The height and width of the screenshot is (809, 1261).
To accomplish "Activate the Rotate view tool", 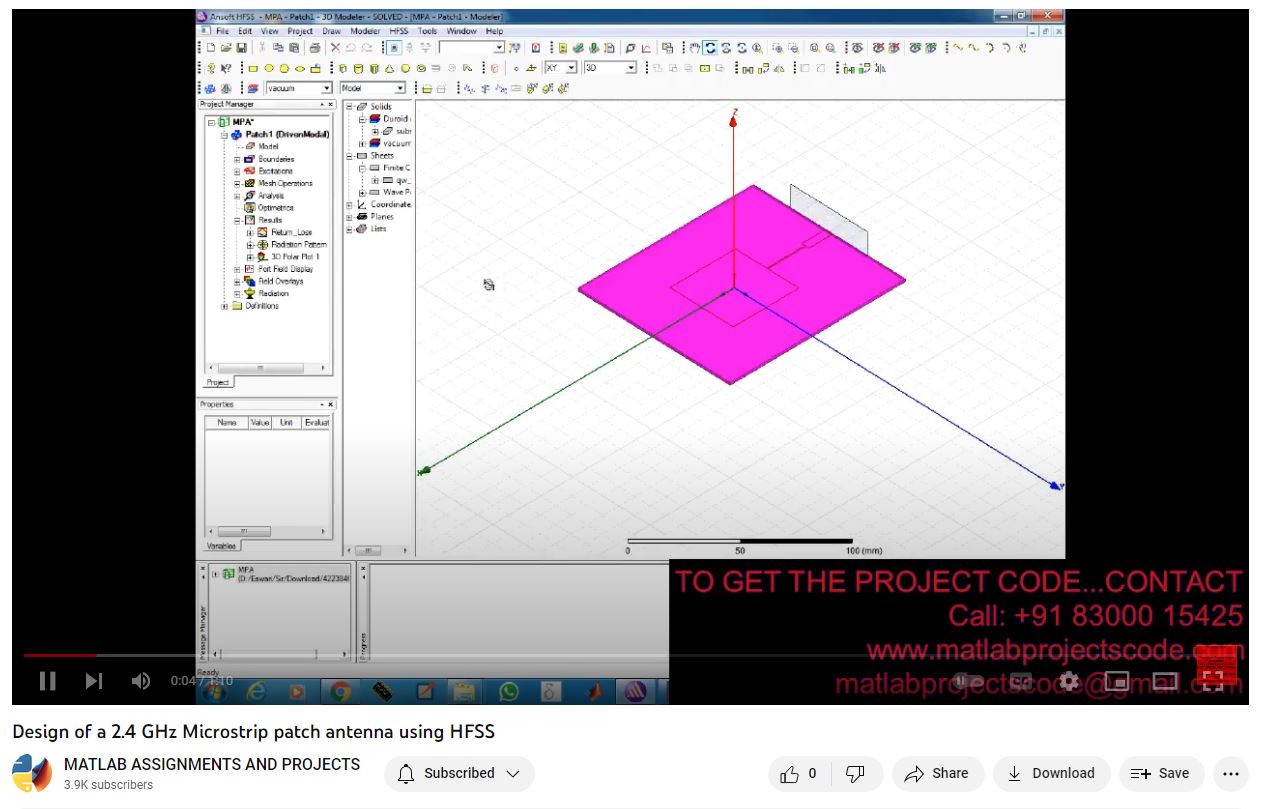I will (x=710, y=48).
